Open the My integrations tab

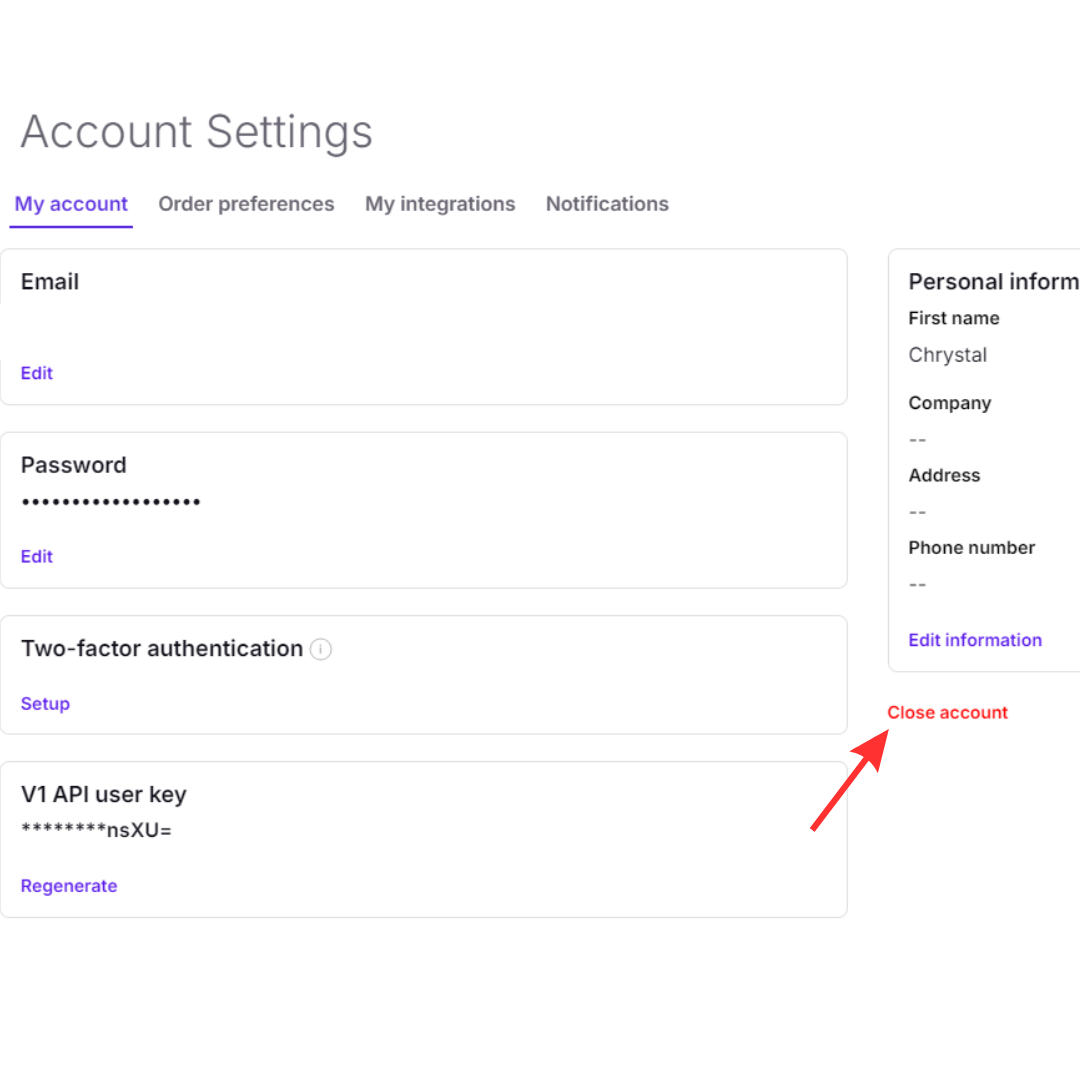point(440,204)
